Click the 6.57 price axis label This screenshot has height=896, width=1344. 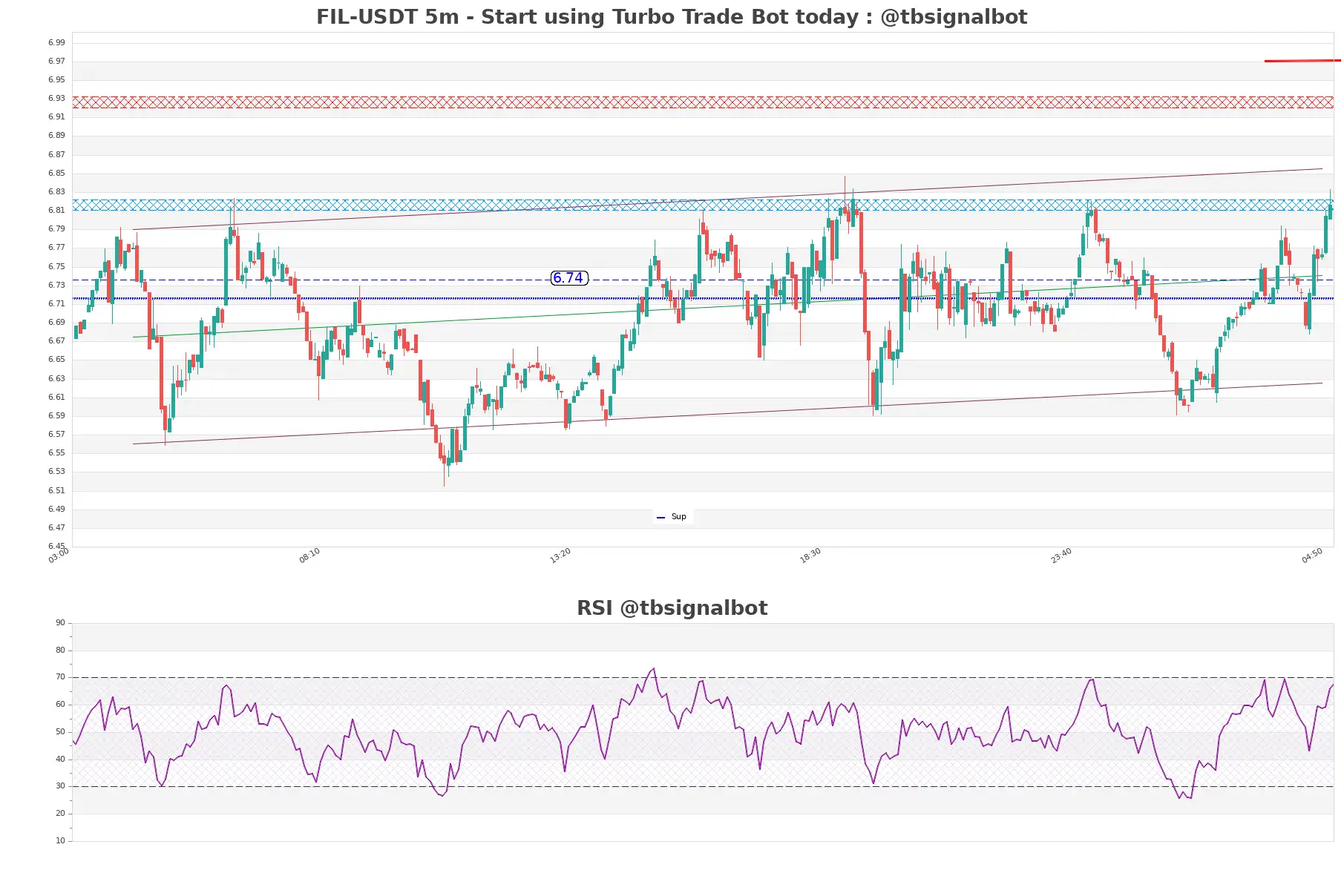tap(56, 435)
